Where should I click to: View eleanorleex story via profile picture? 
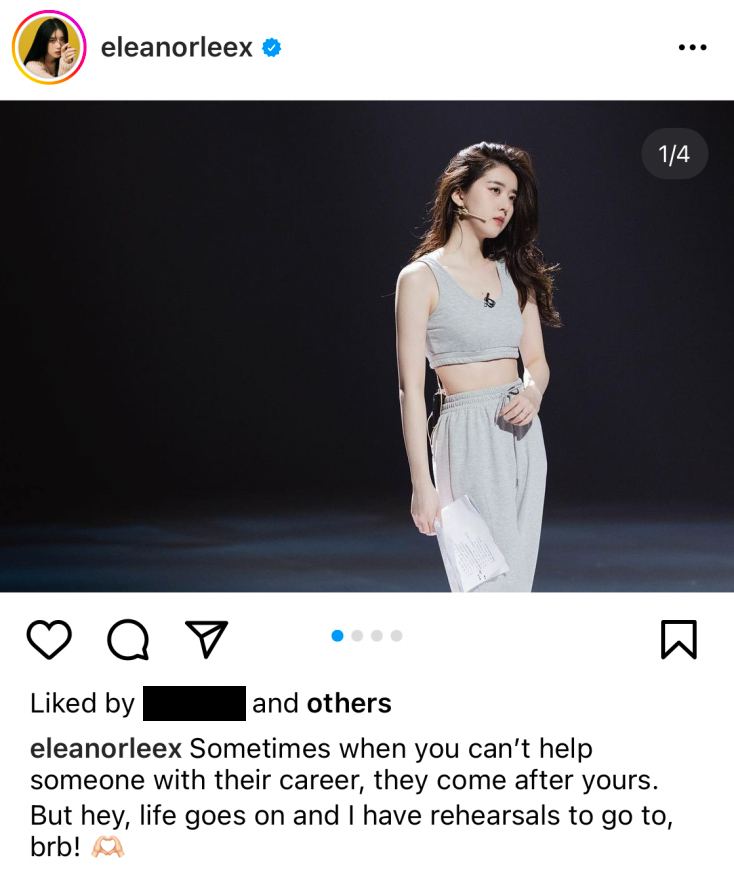pyautogui.click(x=49, y=47)
